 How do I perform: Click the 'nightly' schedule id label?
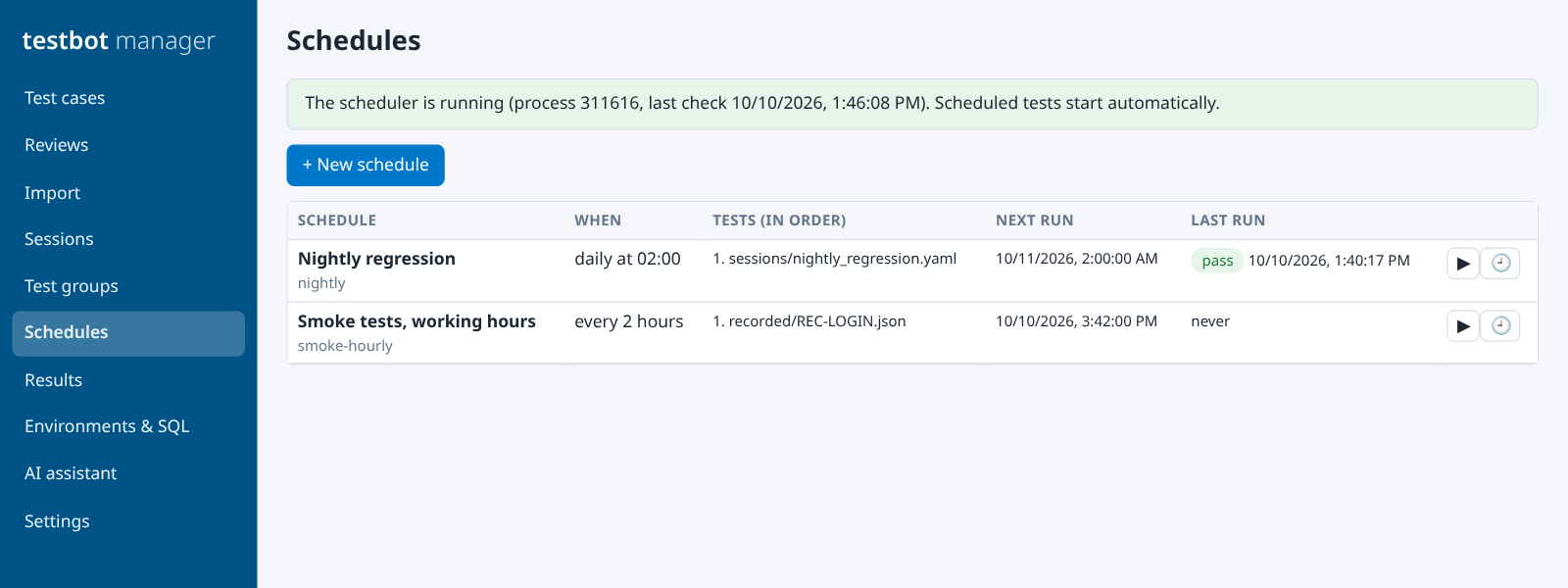[321, 283]
